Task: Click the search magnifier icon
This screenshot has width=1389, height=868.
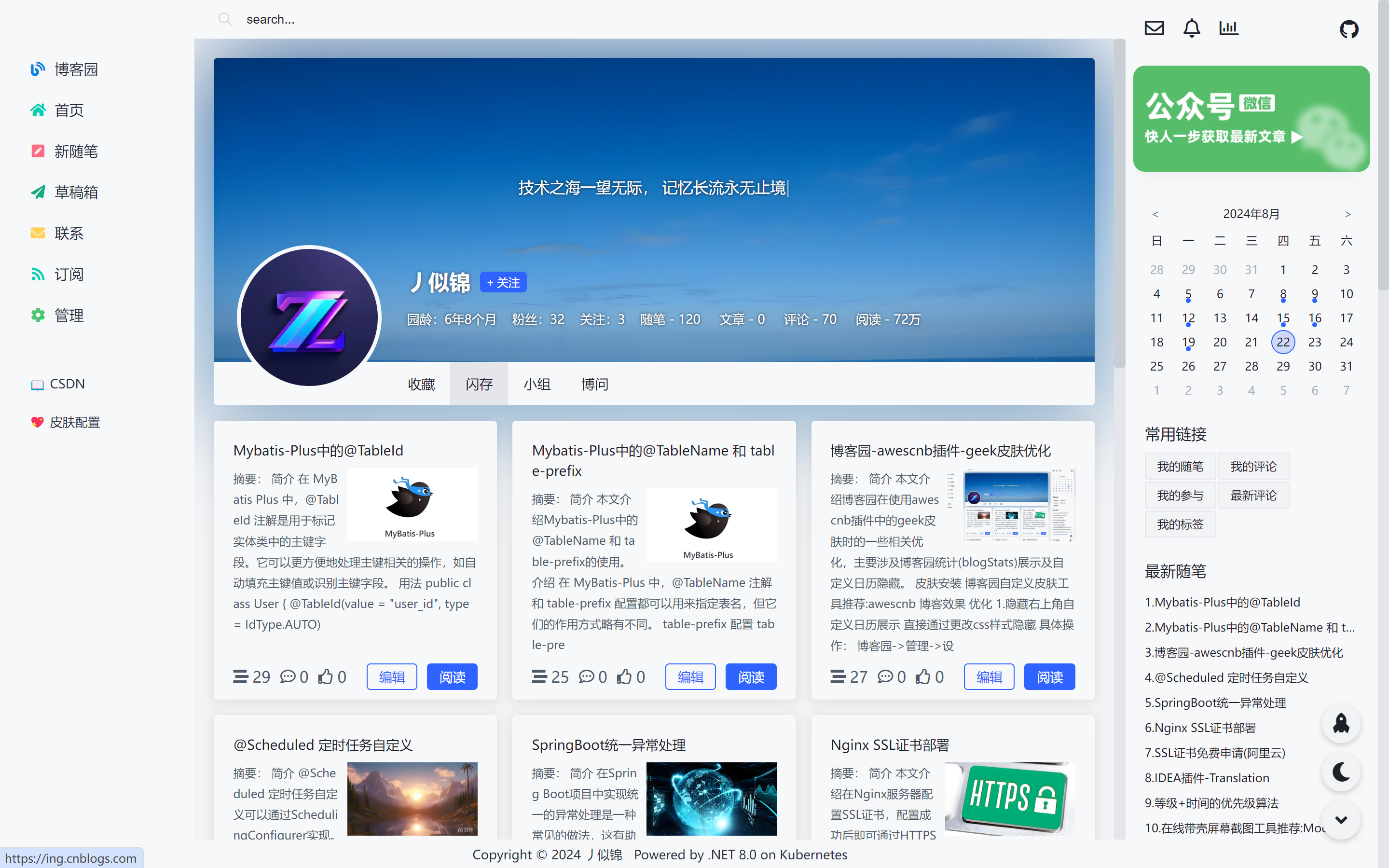Action: tap(224, 19)
